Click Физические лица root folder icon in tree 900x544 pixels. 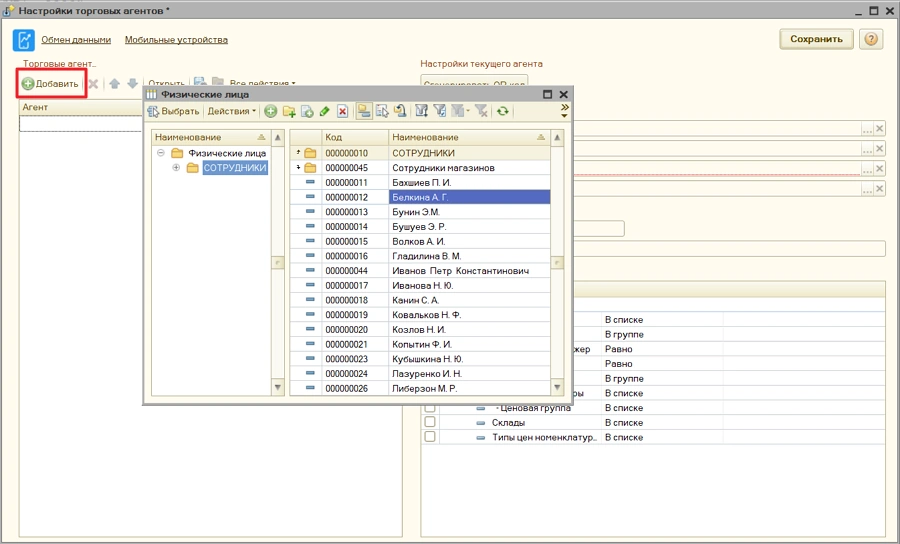tap(177, 153)
